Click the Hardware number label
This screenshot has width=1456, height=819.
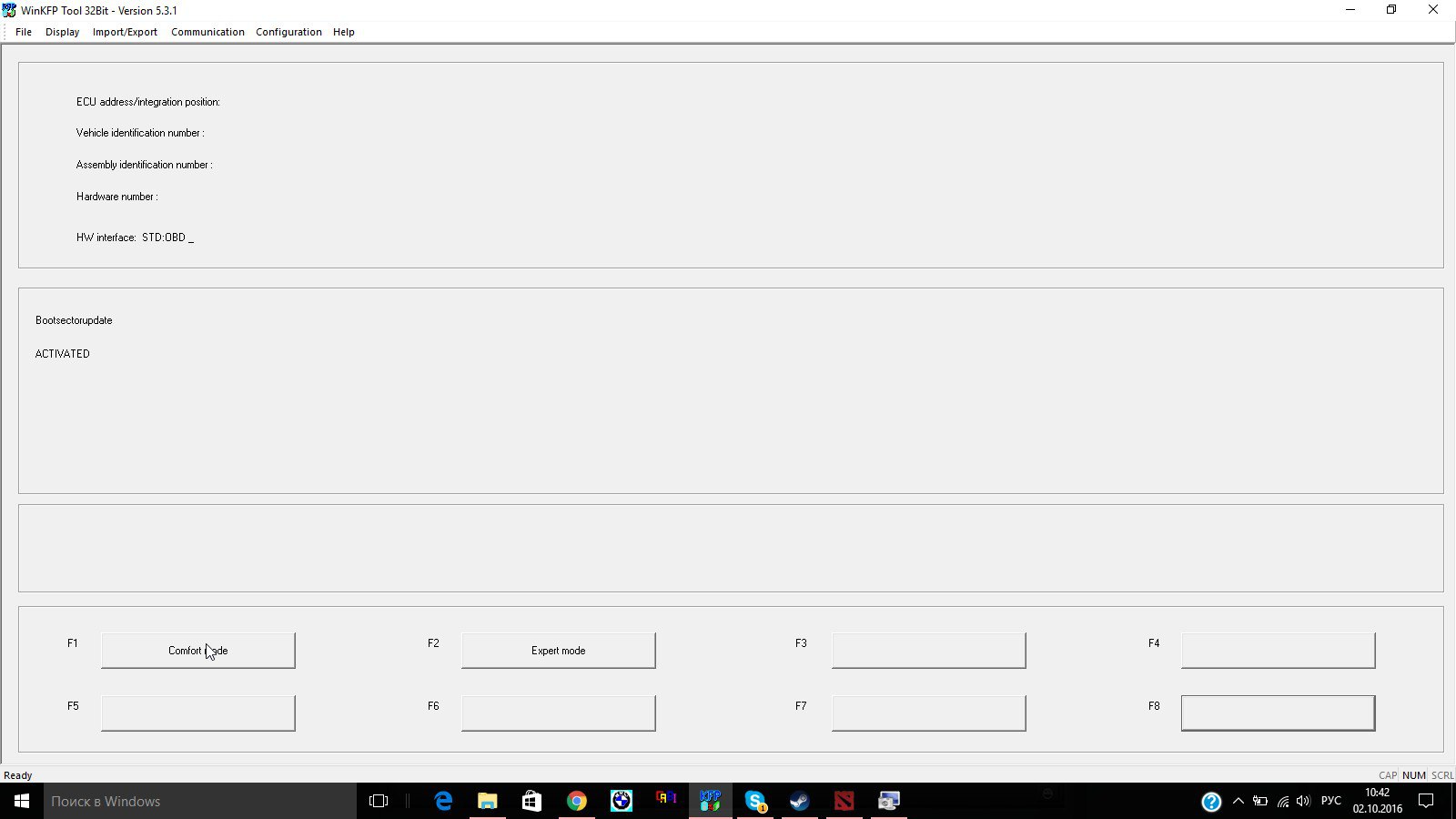tap(117, 197)
